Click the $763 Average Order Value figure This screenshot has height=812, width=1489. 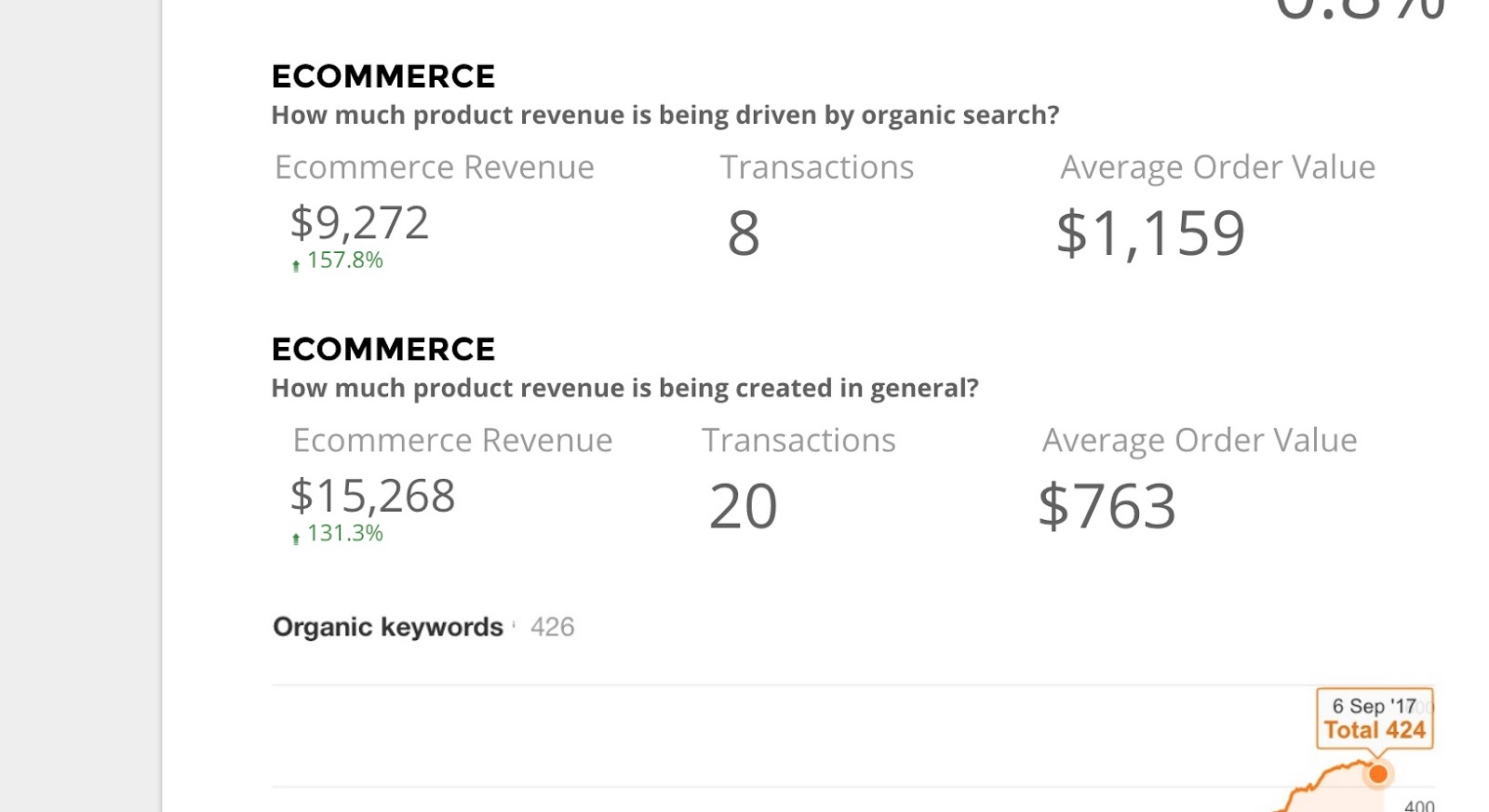point(1107,507)
